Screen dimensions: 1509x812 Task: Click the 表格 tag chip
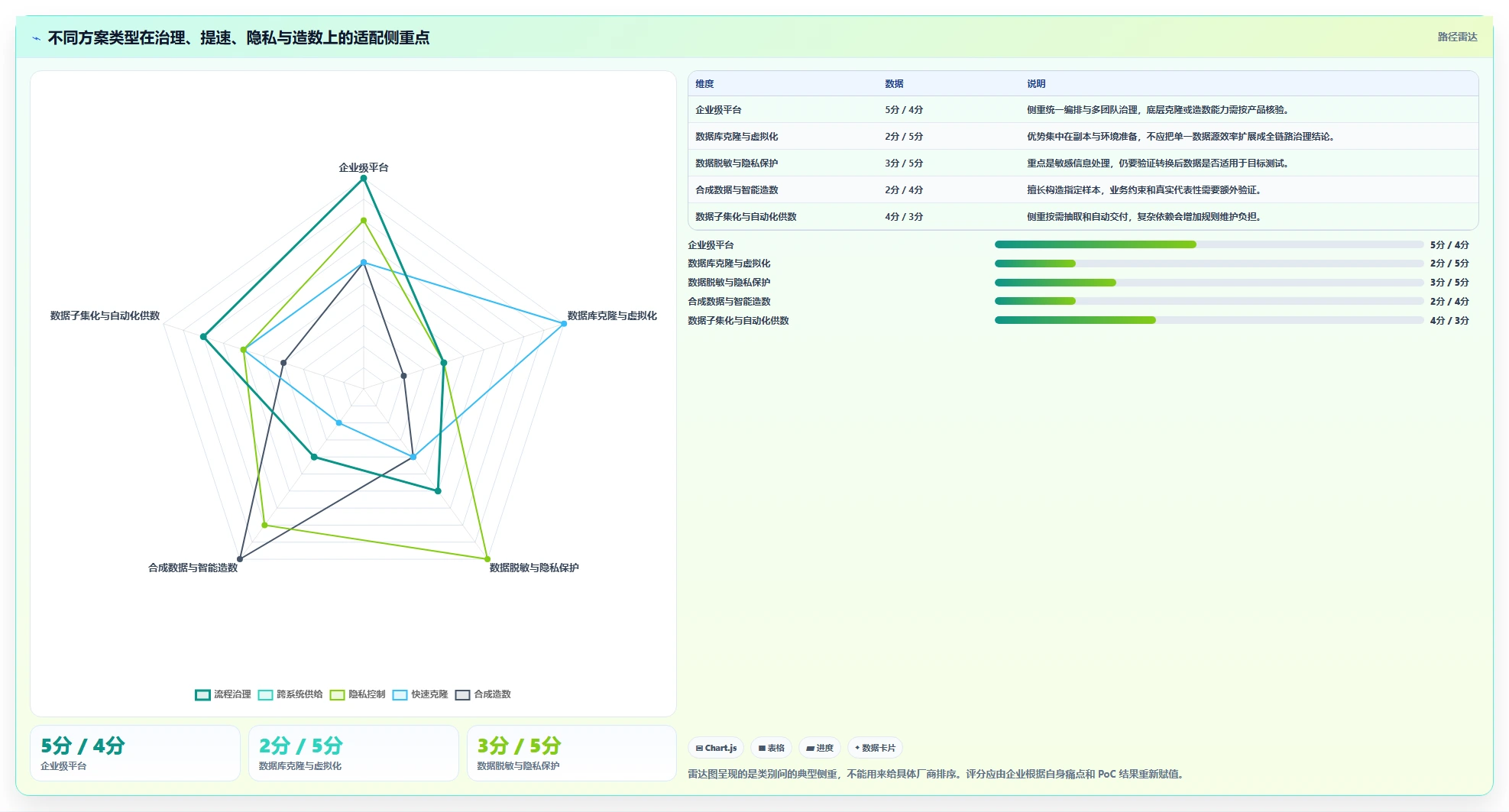tap(771, 748)
